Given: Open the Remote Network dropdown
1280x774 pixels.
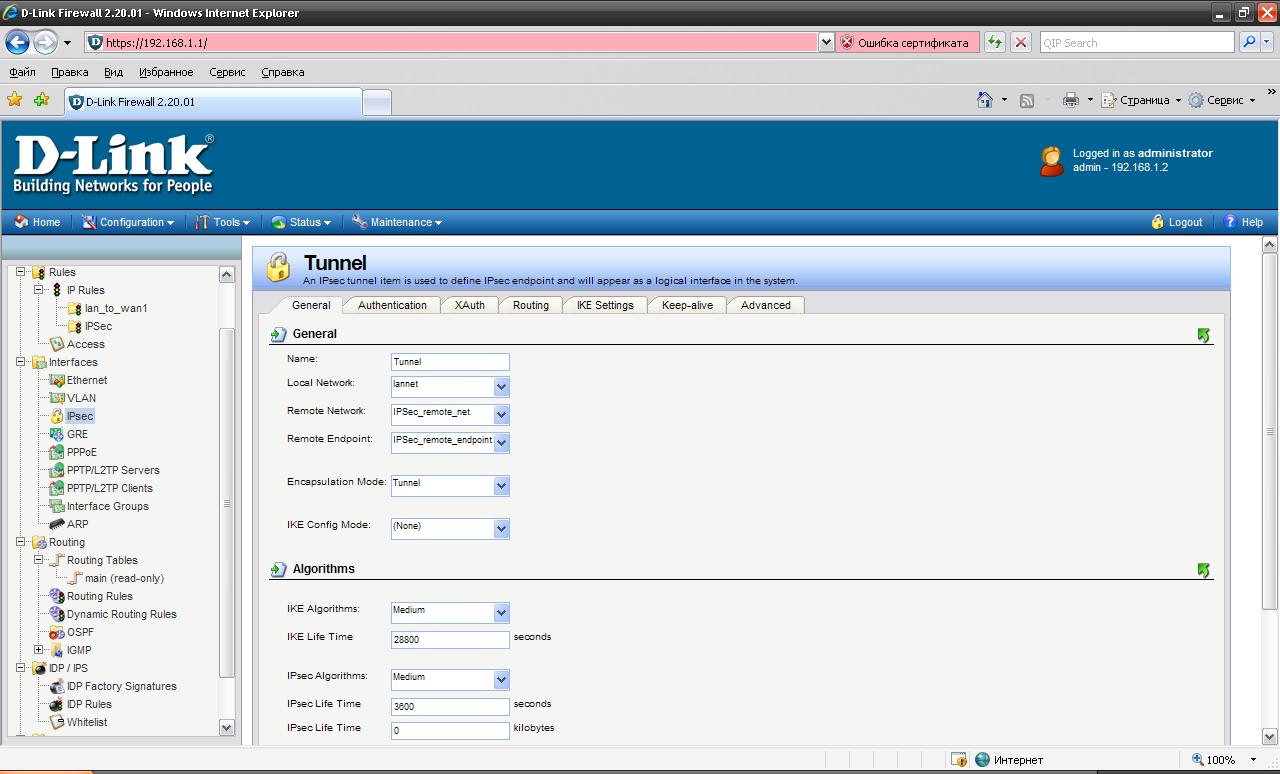Looking at the screenshot, I should click(501, 414).
